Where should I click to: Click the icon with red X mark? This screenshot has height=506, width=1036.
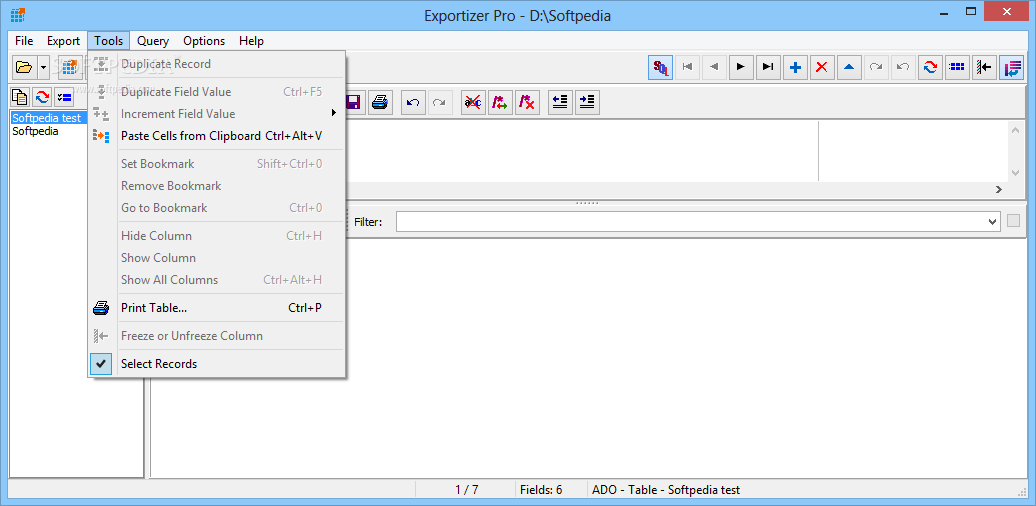pyautogui.click(x=527, y=102)
